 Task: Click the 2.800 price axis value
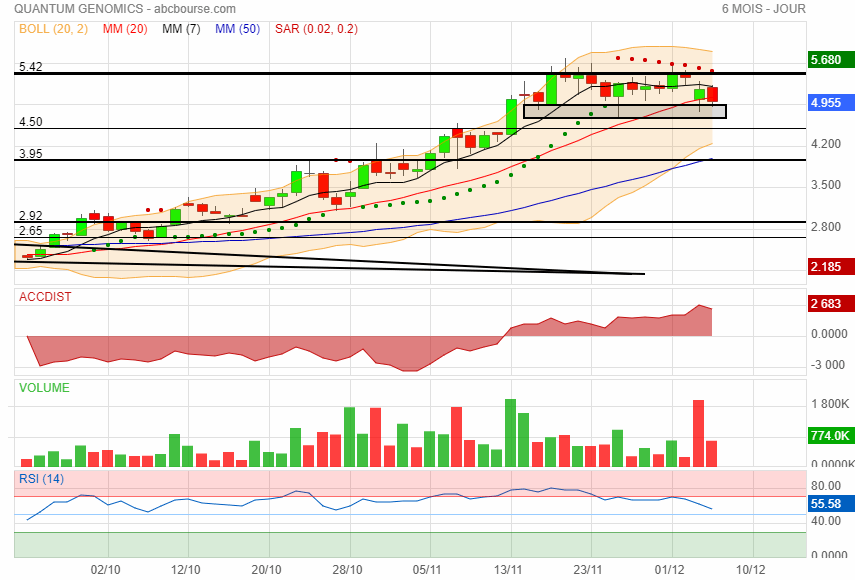click(826, 227)
